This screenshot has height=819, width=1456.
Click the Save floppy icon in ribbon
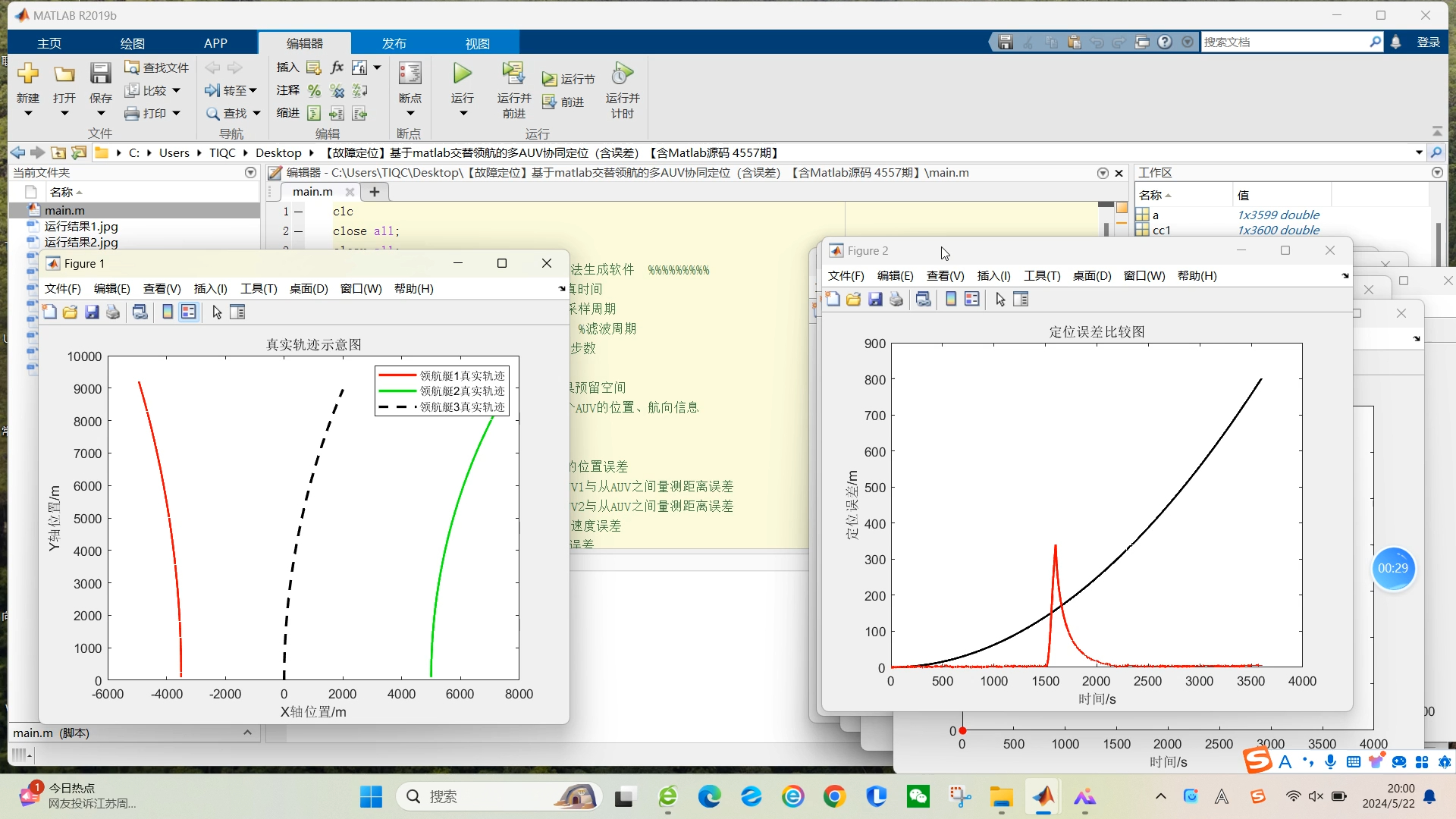100,74
